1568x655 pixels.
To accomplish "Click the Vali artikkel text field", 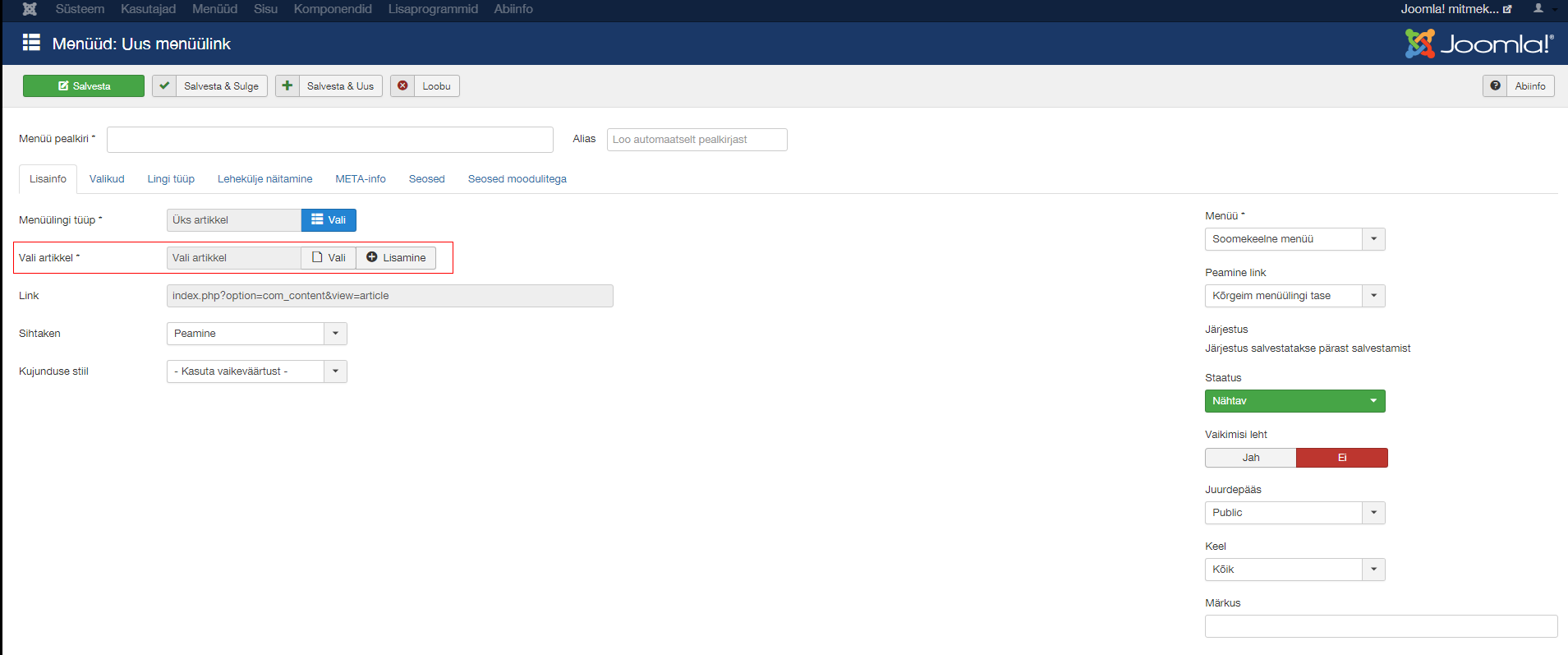I will (x=234, y=258).
